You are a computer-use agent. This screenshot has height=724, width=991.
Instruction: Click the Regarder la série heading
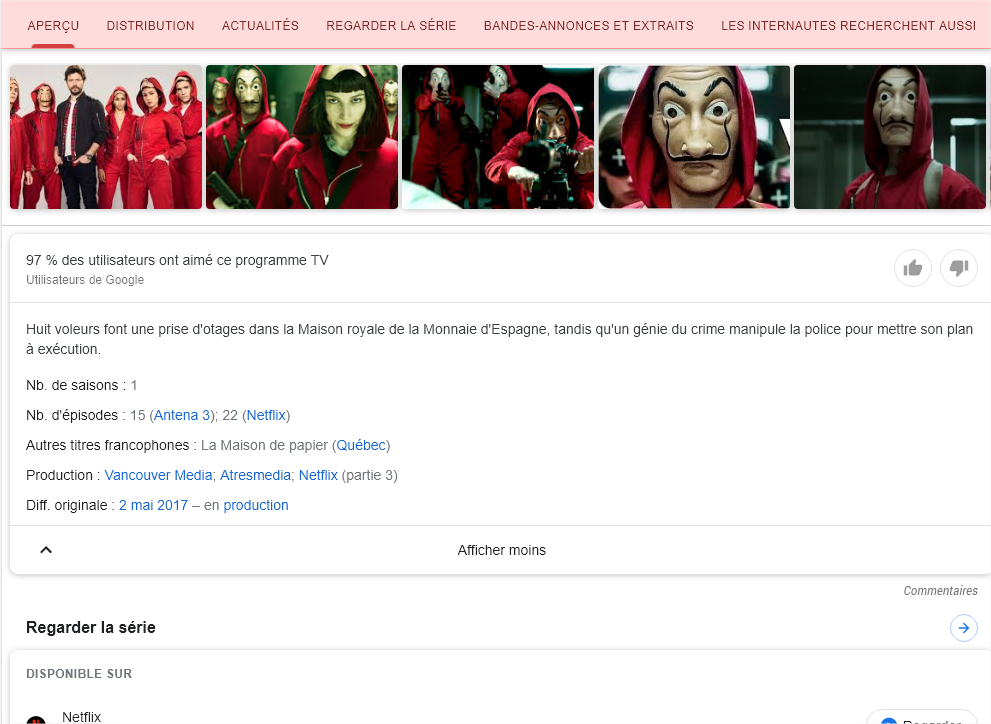point(90,627)
